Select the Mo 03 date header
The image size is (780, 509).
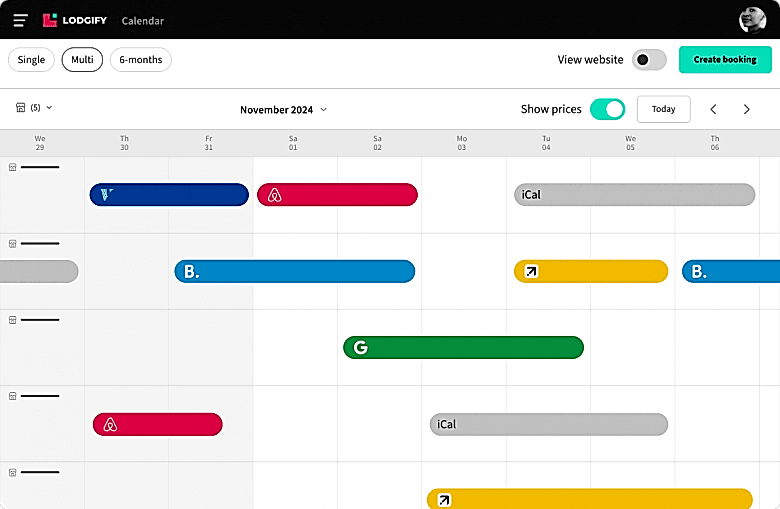(462, 143)
